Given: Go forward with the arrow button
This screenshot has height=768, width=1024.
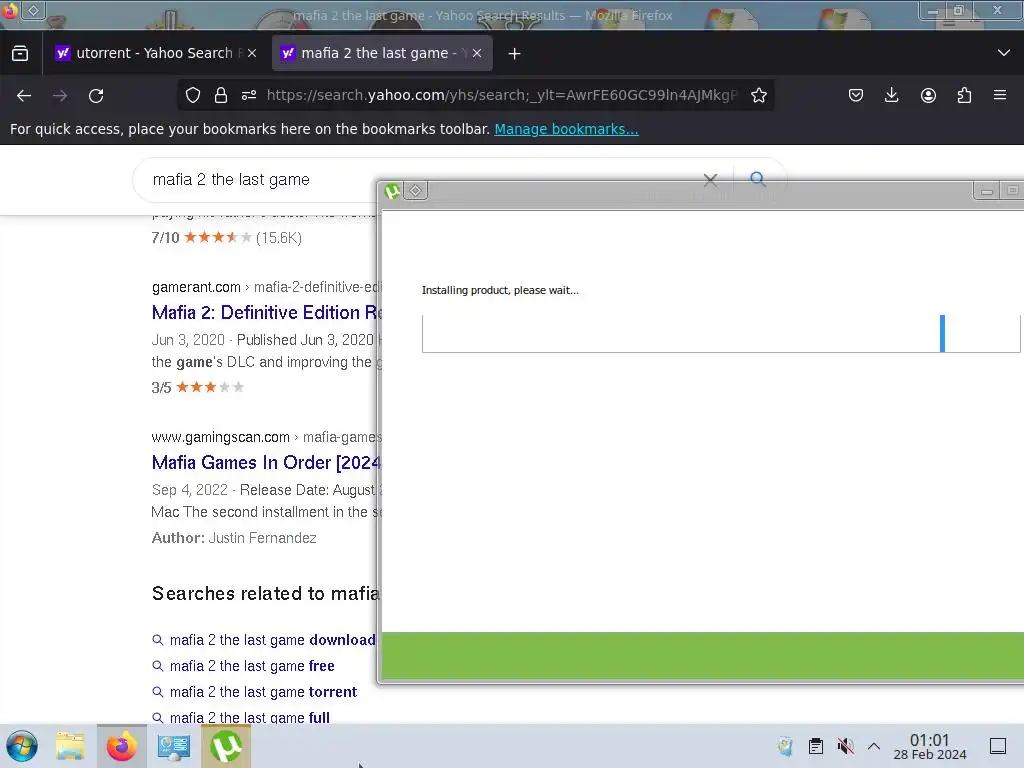Looking at the screenshot, I should pyautogui.click(x=60, y=96).
